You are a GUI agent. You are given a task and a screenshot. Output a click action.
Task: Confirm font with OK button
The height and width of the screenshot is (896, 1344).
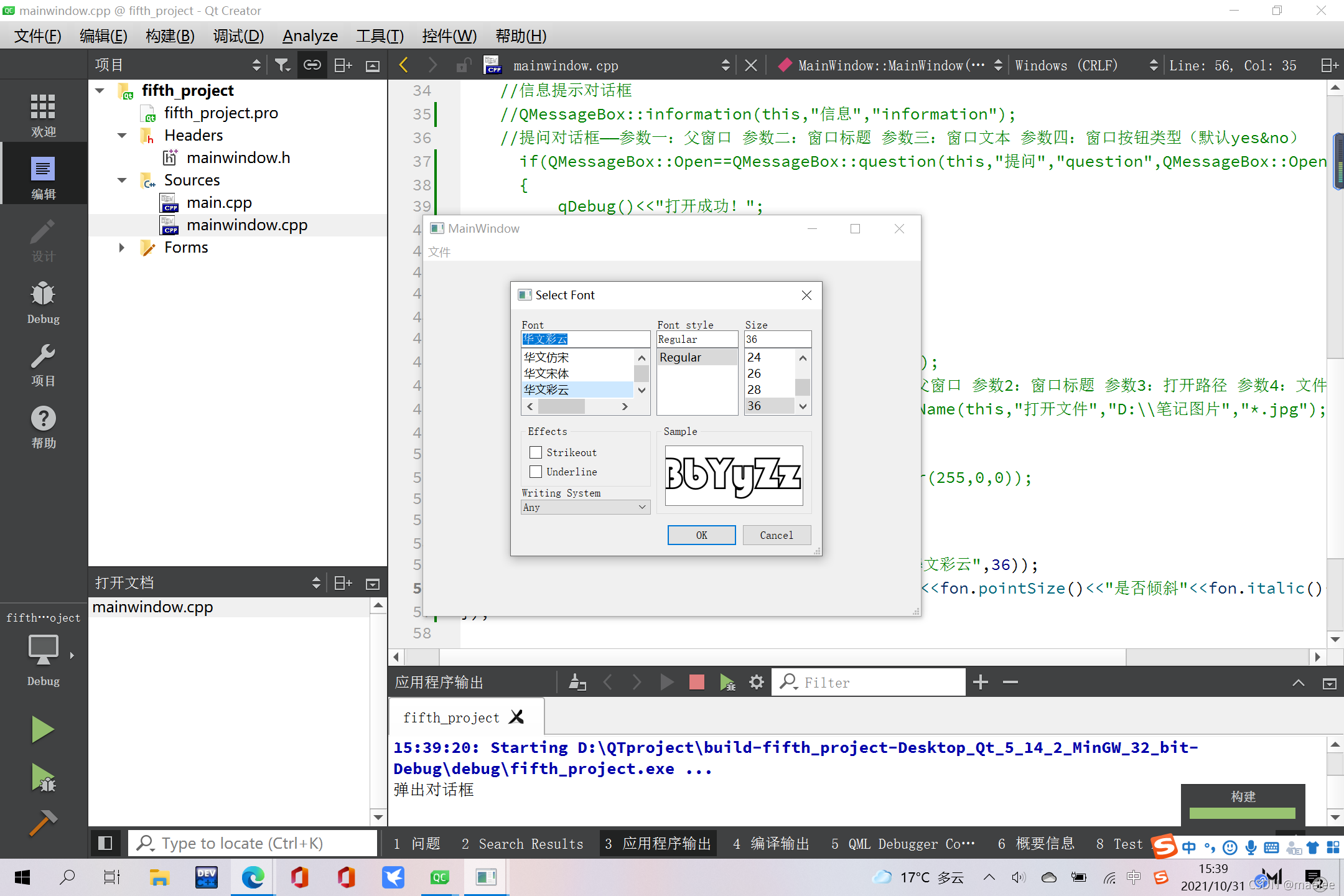coord(701,535)
